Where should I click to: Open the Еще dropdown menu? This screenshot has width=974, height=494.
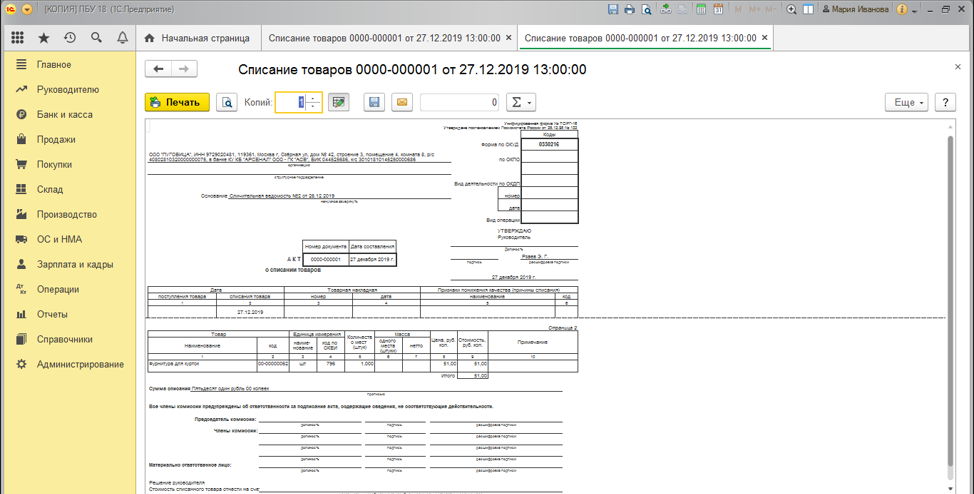coord(906,102)
